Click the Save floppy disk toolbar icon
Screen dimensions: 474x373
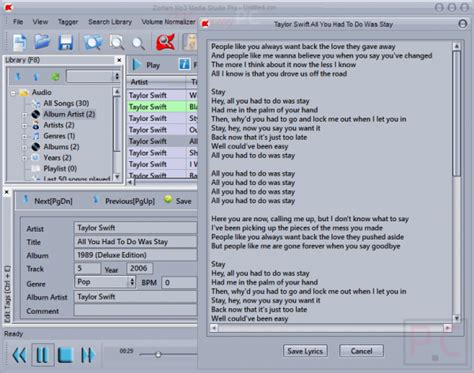66,42
